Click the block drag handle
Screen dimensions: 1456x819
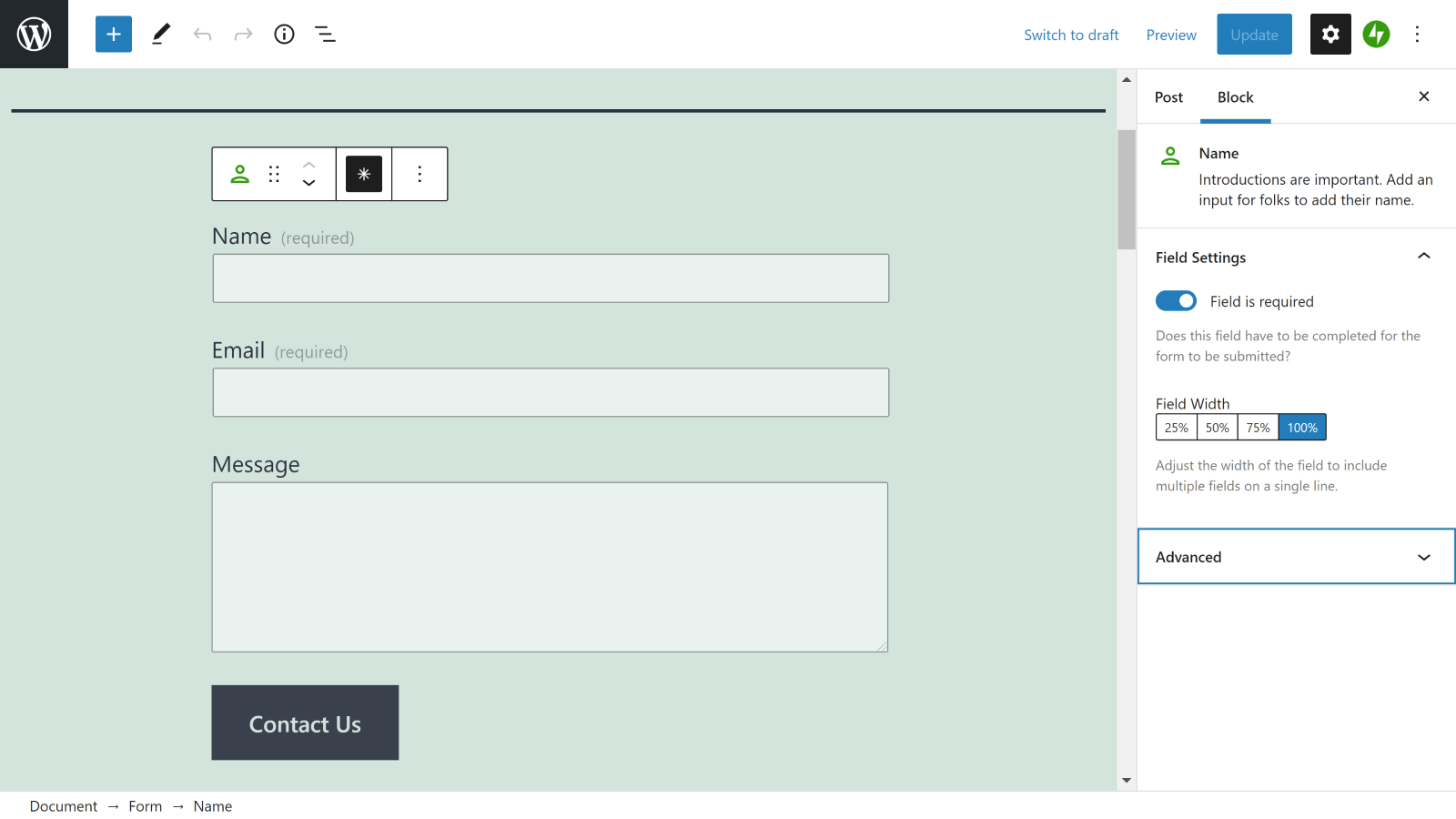(x=274, y=174)
